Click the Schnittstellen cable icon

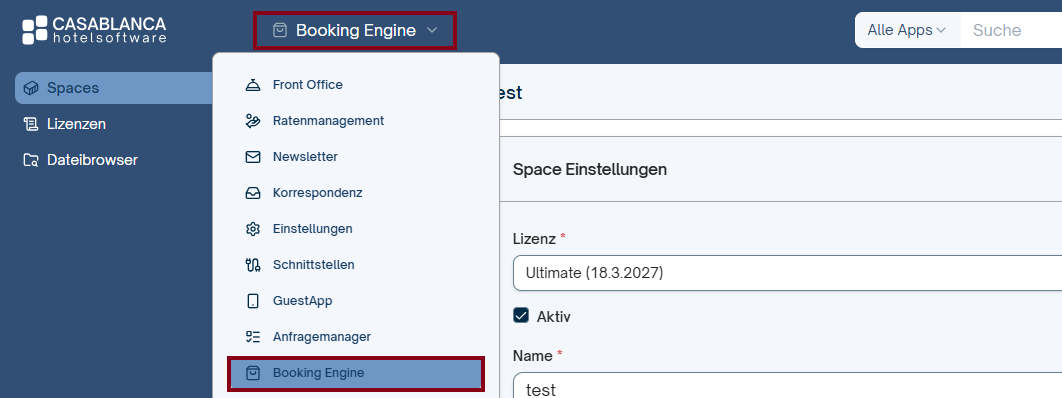253,265
